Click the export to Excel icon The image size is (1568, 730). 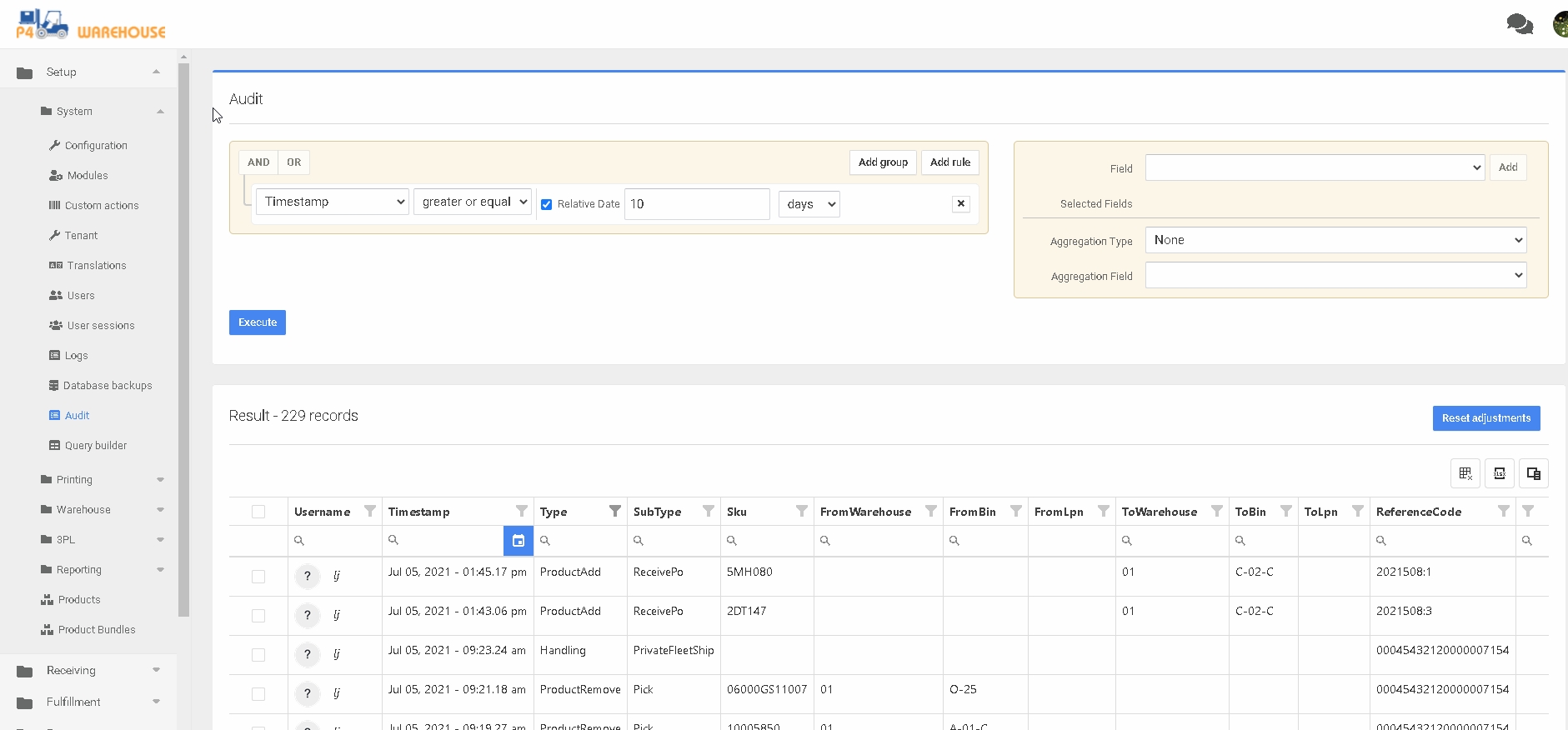coord(1499,473)
